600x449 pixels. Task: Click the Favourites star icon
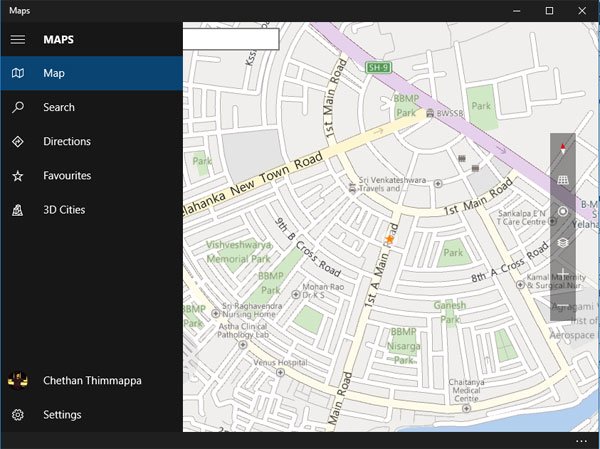tap(17, 176)
